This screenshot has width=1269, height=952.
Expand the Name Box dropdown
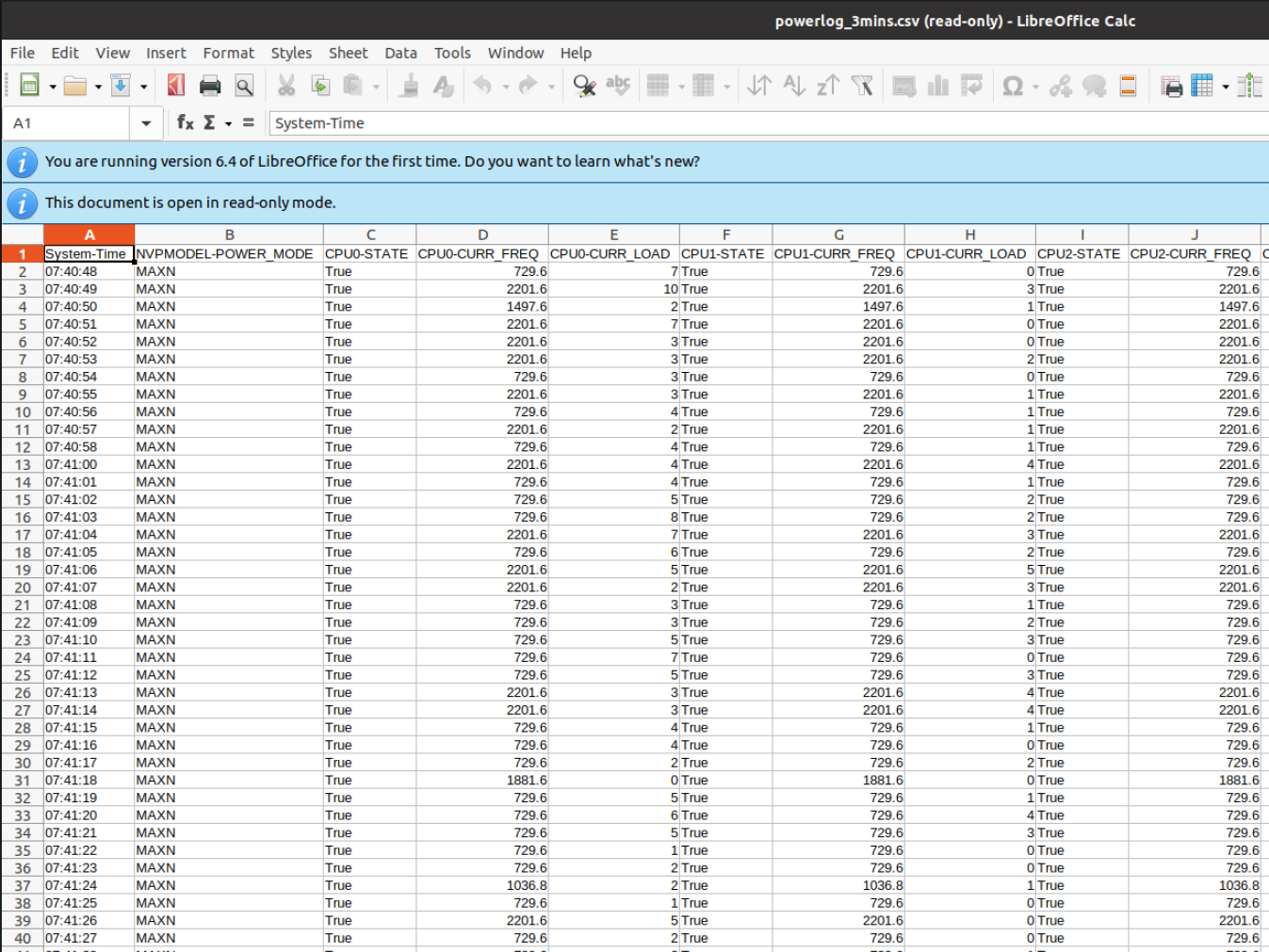point(146,123)
